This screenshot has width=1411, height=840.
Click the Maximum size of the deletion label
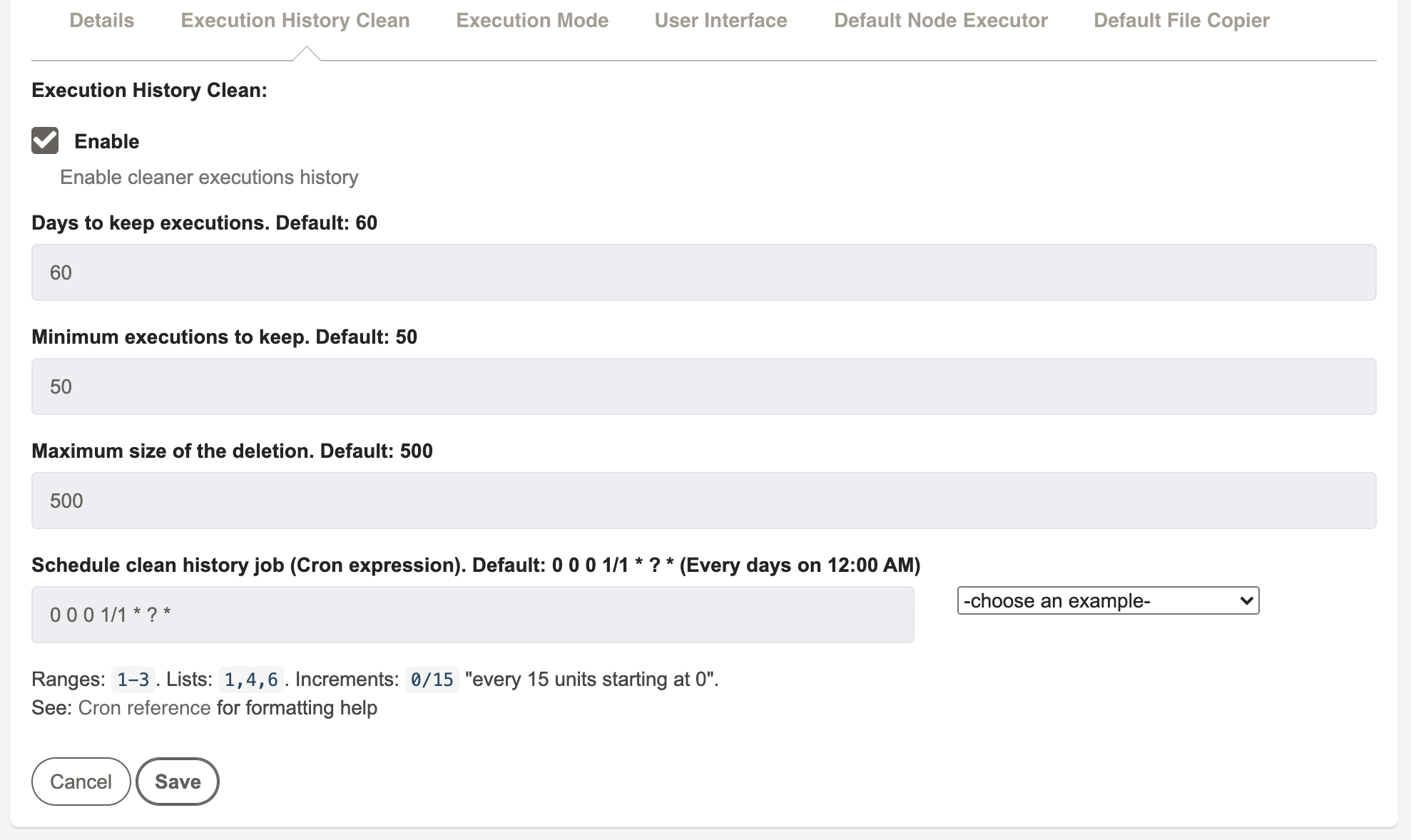pyautogui.click(x=232, y=451)
